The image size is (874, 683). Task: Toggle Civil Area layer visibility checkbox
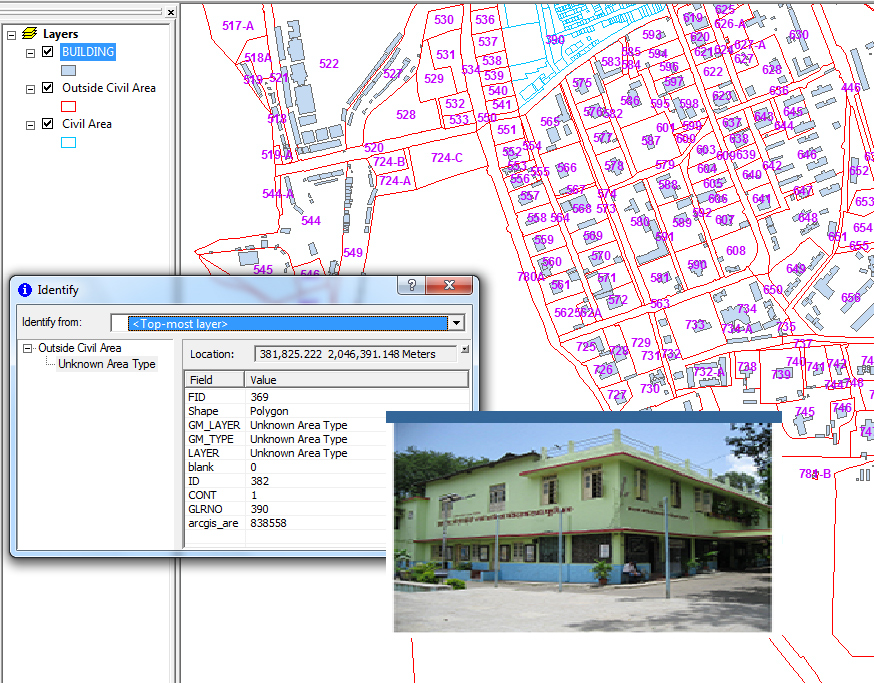coord(48,123)
